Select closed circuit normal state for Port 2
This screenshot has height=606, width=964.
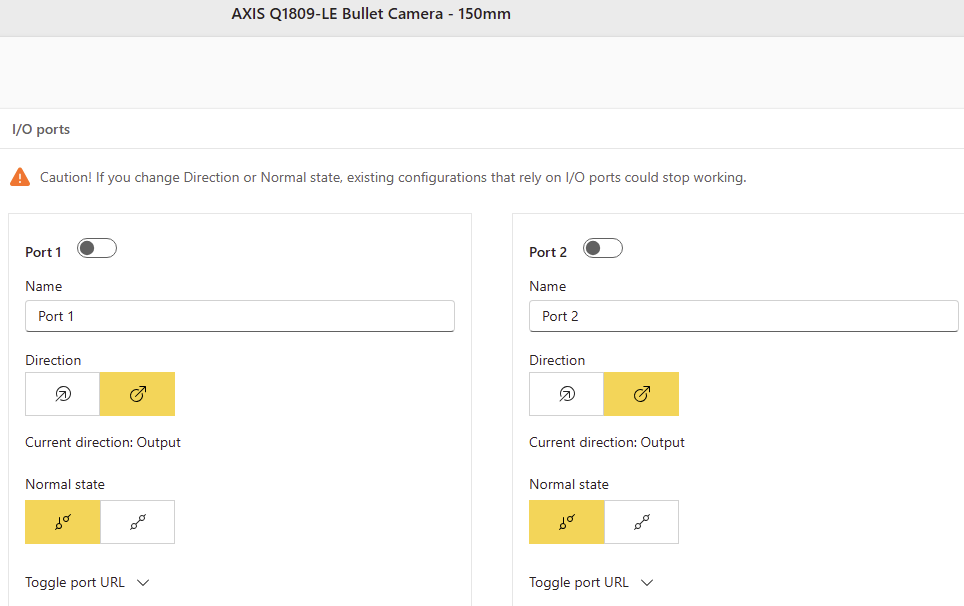(642, 522)
